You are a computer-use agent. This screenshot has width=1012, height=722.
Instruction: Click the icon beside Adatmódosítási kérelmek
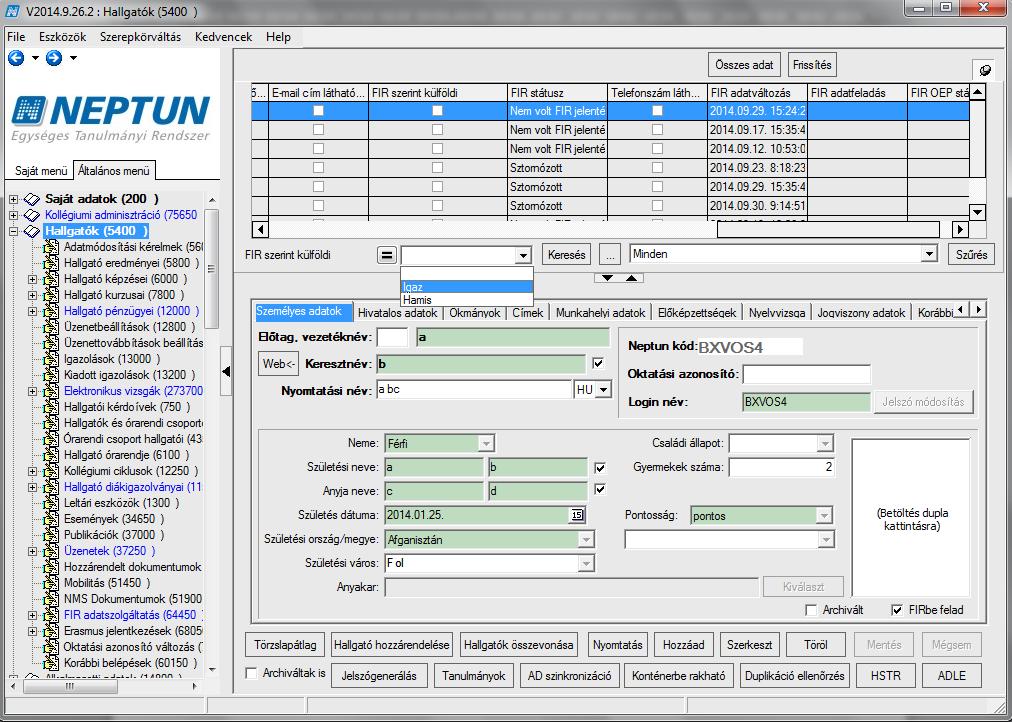click(x=52, y=247)
